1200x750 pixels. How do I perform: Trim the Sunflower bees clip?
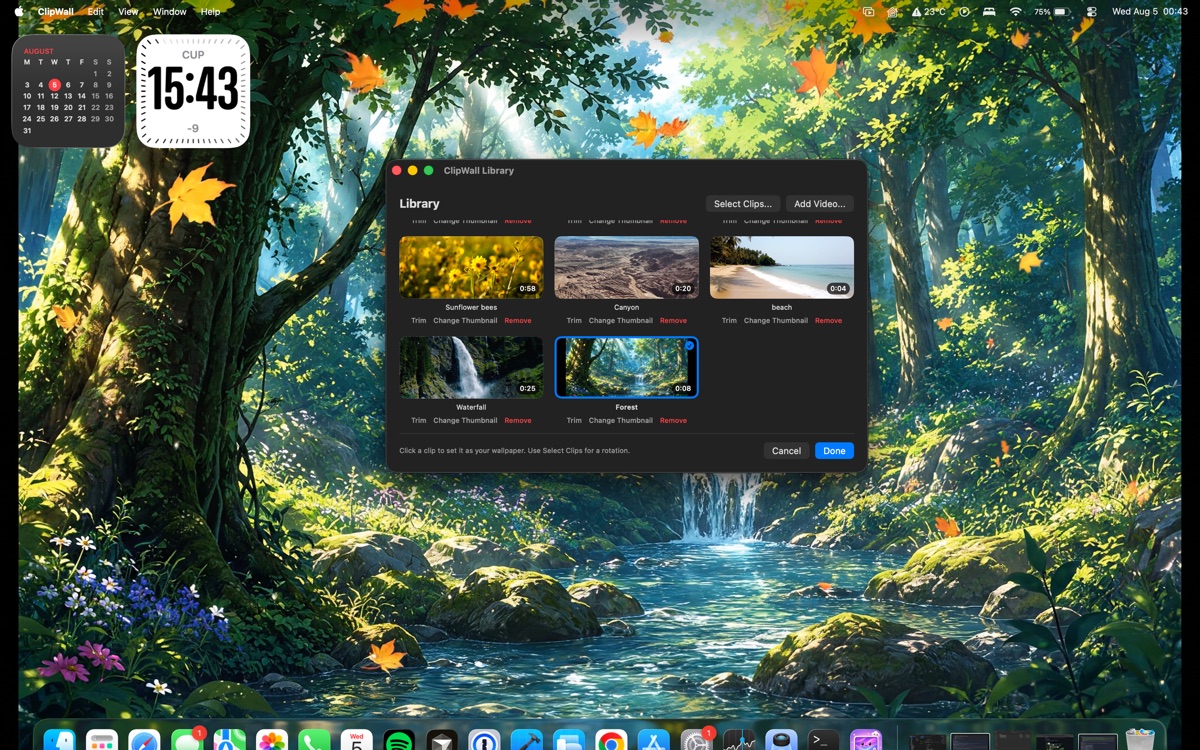pos(418,321)
